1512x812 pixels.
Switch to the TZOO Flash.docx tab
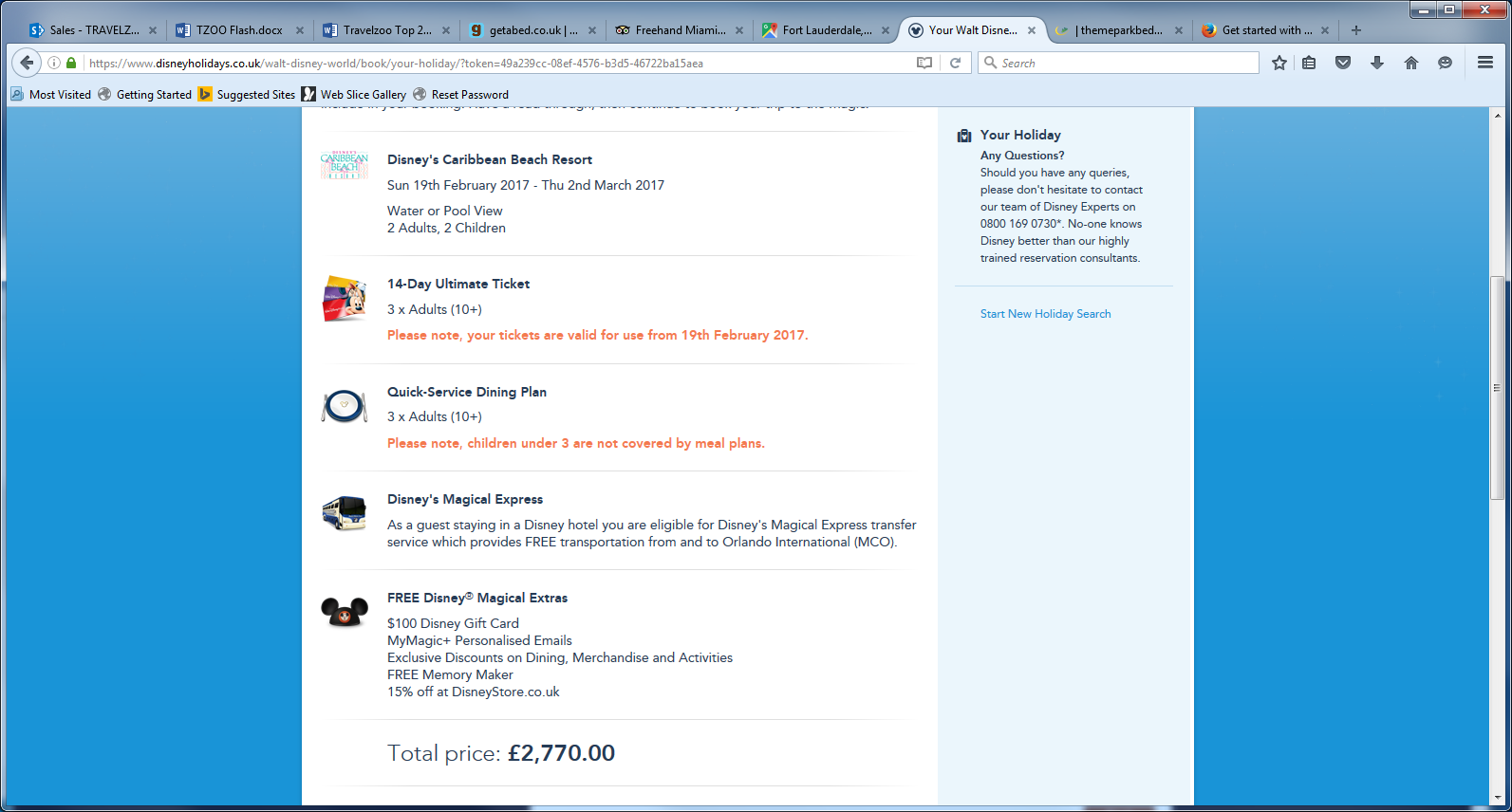239,30
